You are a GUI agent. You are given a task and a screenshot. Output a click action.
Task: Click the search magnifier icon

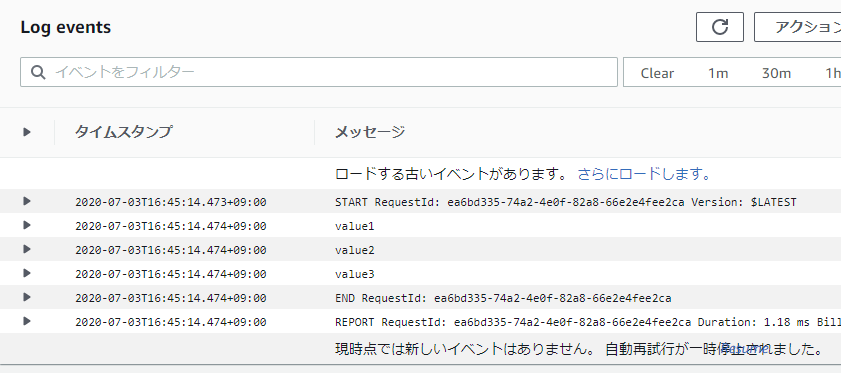(x=38, y=72)
